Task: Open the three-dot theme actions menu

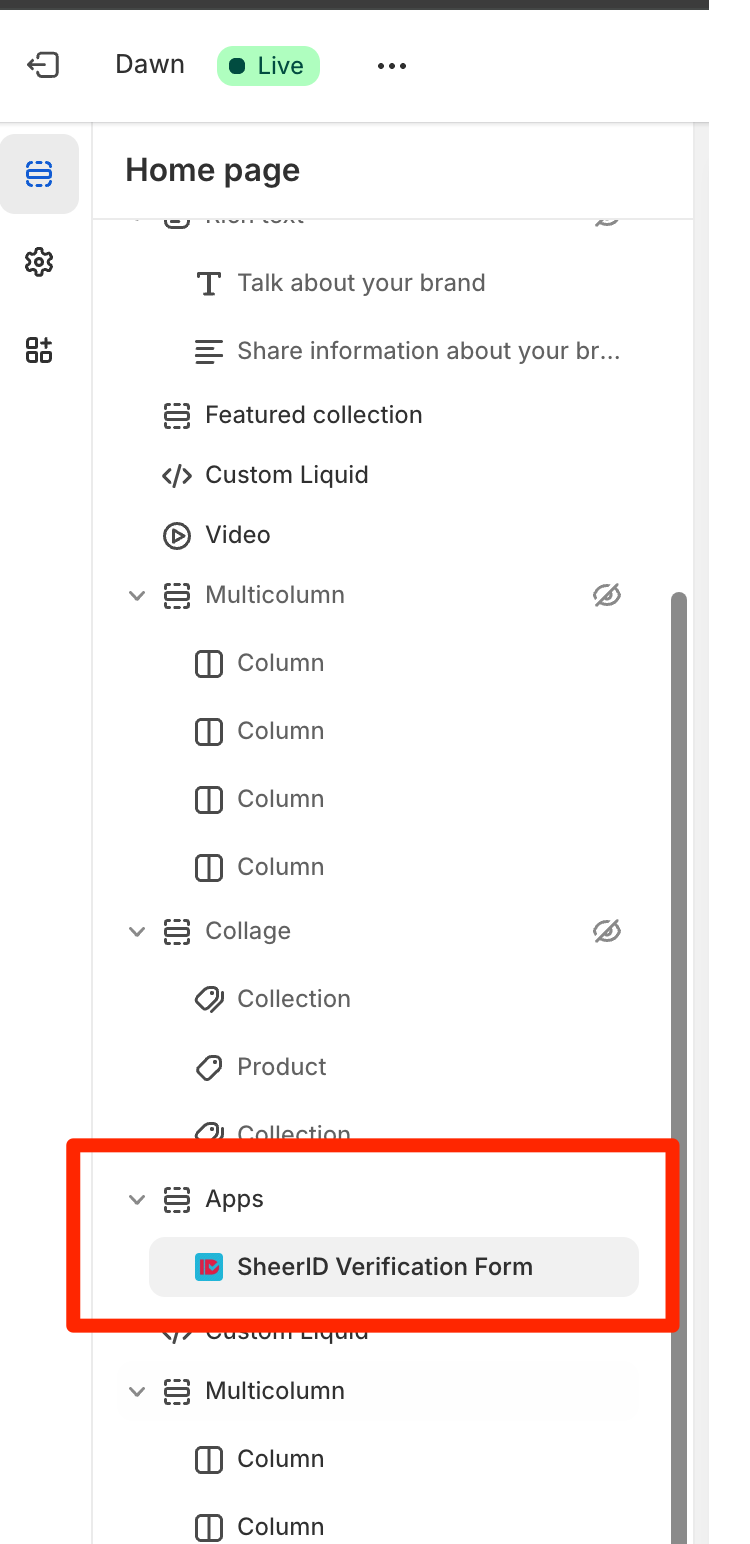Action: coord(391,66)
